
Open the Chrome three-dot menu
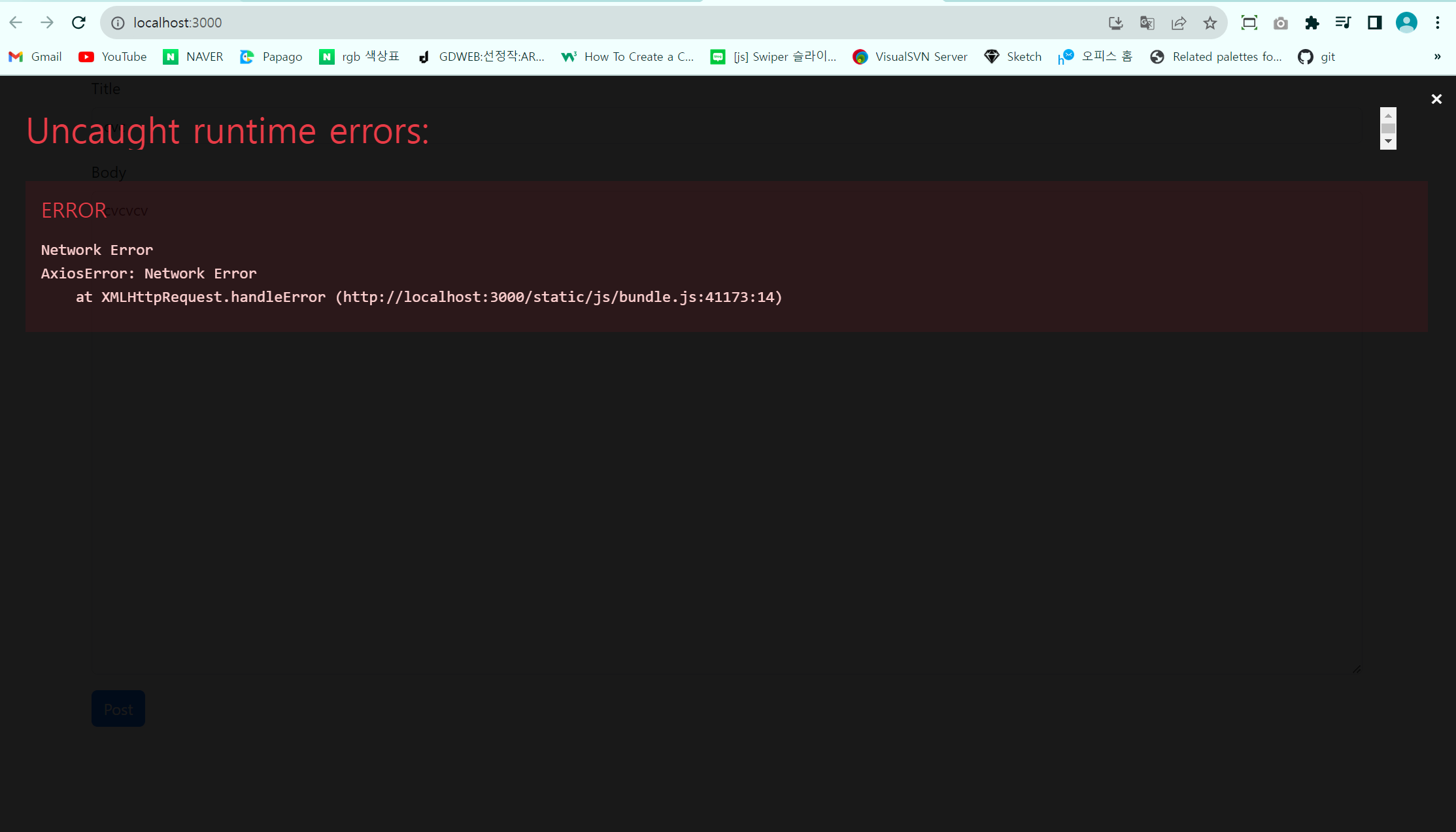[1438, 23]
